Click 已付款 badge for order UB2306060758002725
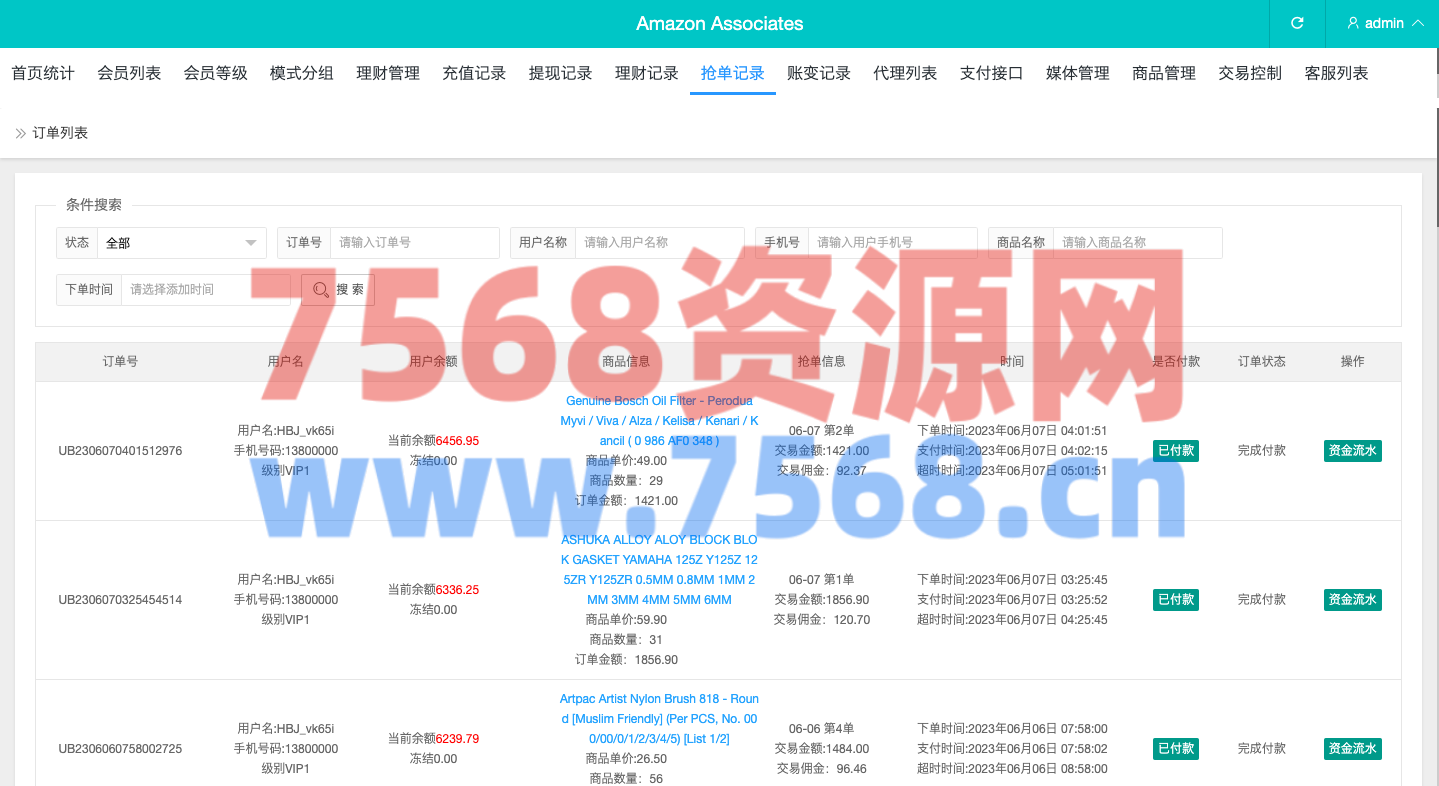The width and height of the screenshot is (1439, 786). pyautogui.click(x=1175, y=749)
